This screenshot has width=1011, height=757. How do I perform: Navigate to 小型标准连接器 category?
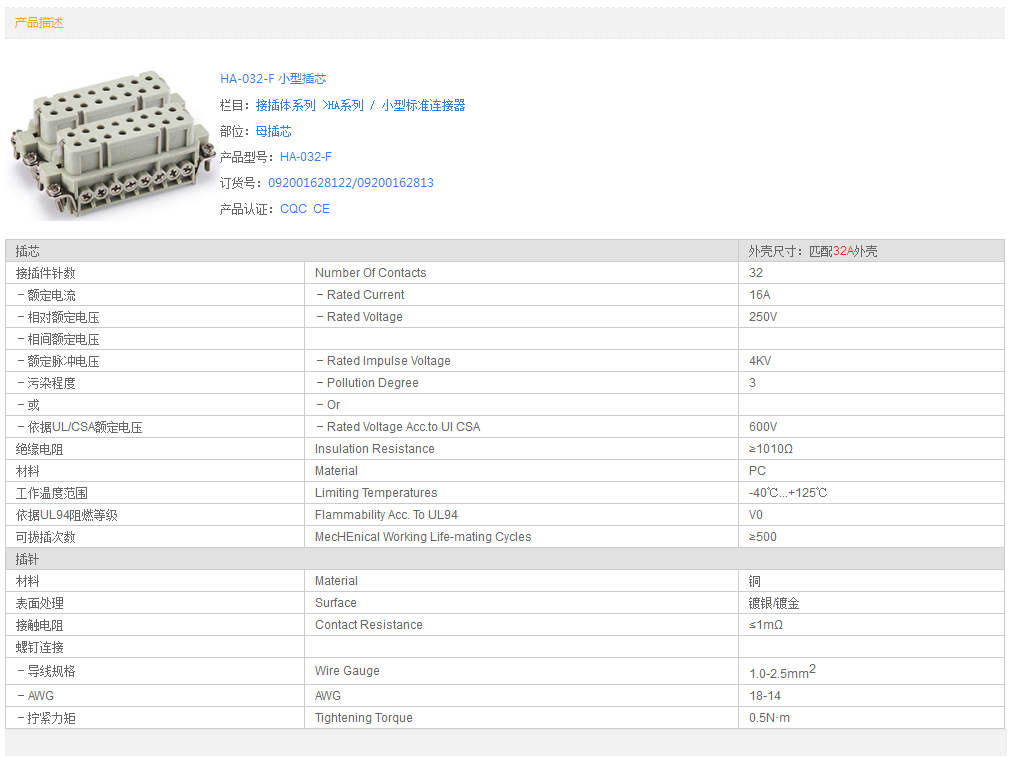(x=423, y=105)
